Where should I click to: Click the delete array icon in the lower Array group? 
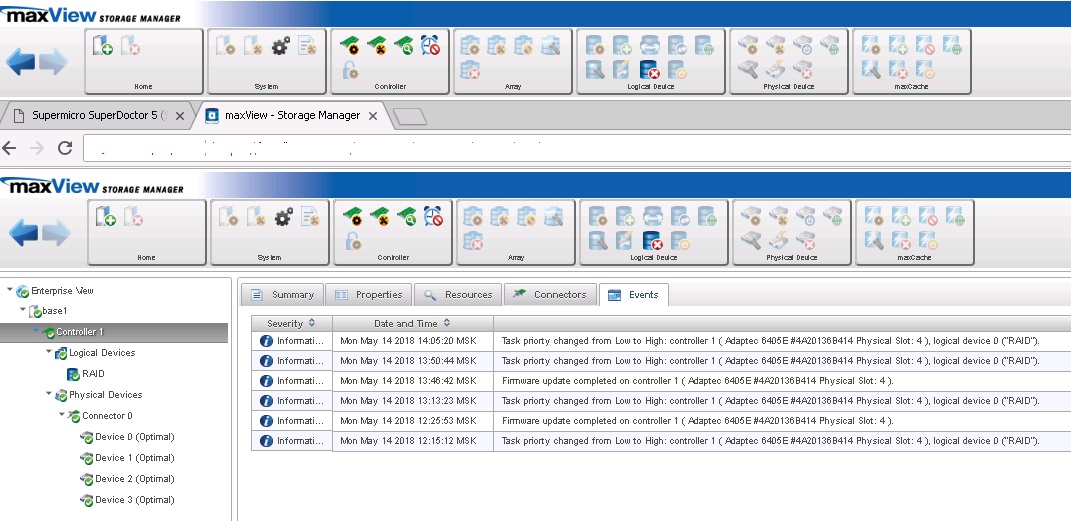pyautogui.click(x=473, y=240)
